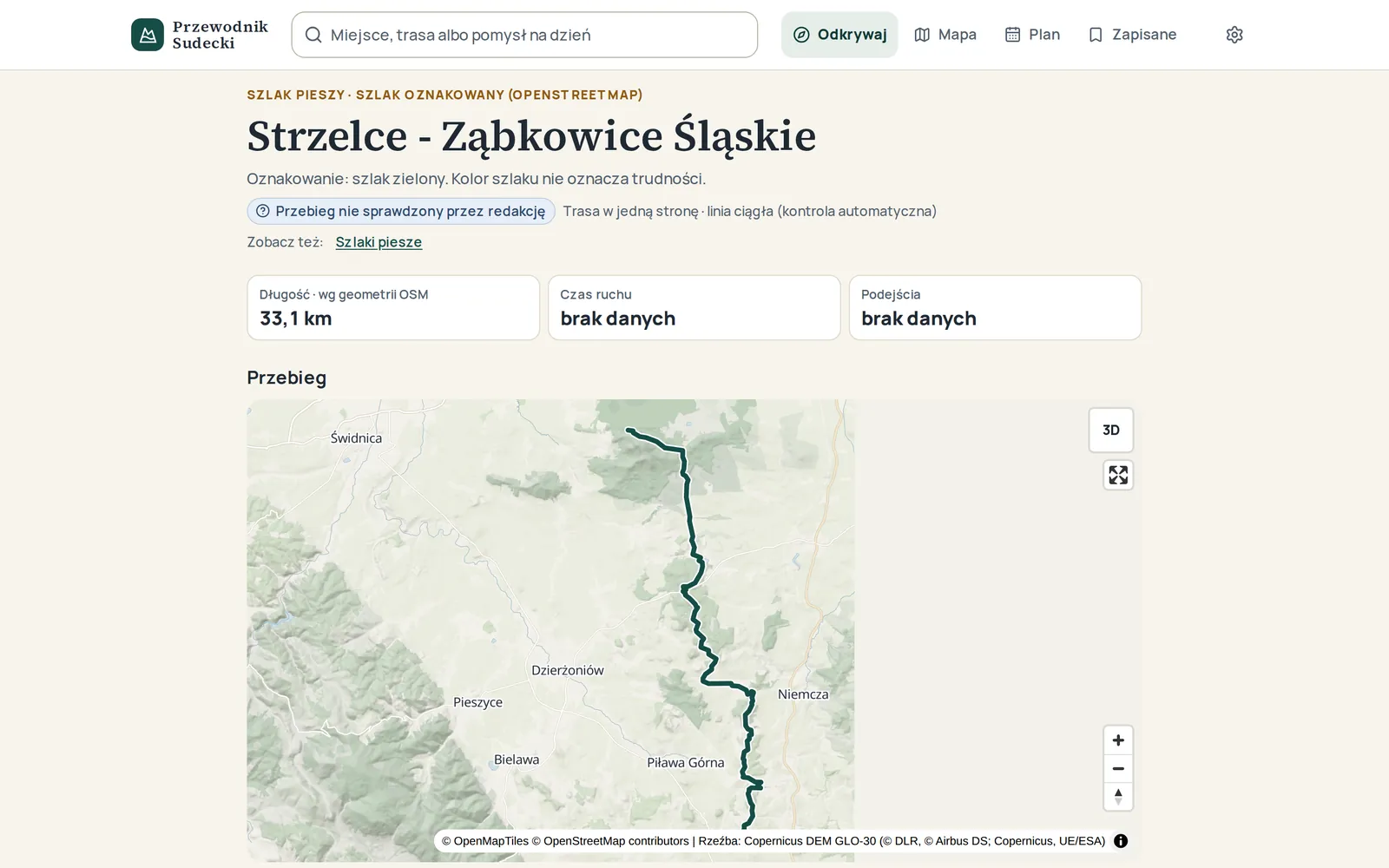Open the Zapisane saved items tab

(1132, 35)
